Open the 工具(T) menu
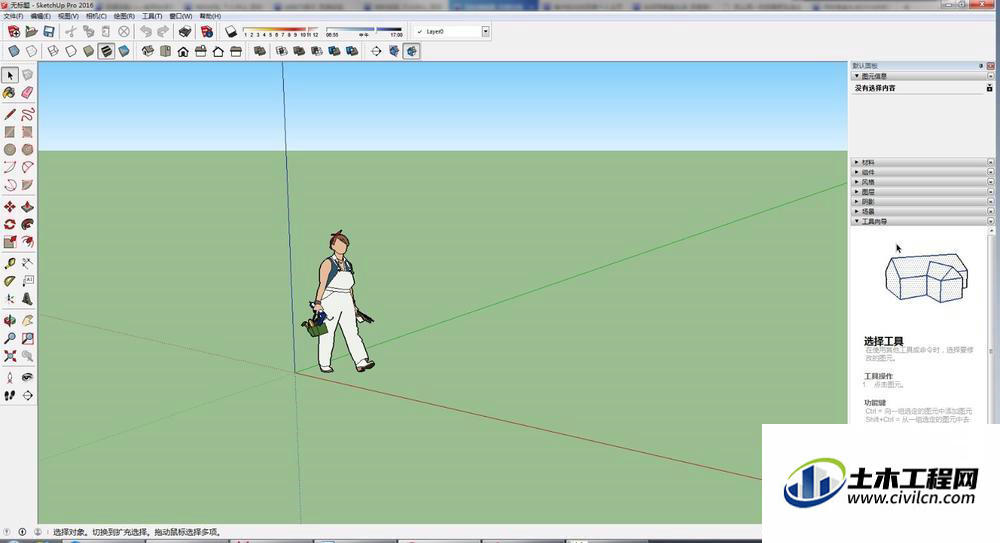This screenshot has height=543, width=1000. [152, 16]
